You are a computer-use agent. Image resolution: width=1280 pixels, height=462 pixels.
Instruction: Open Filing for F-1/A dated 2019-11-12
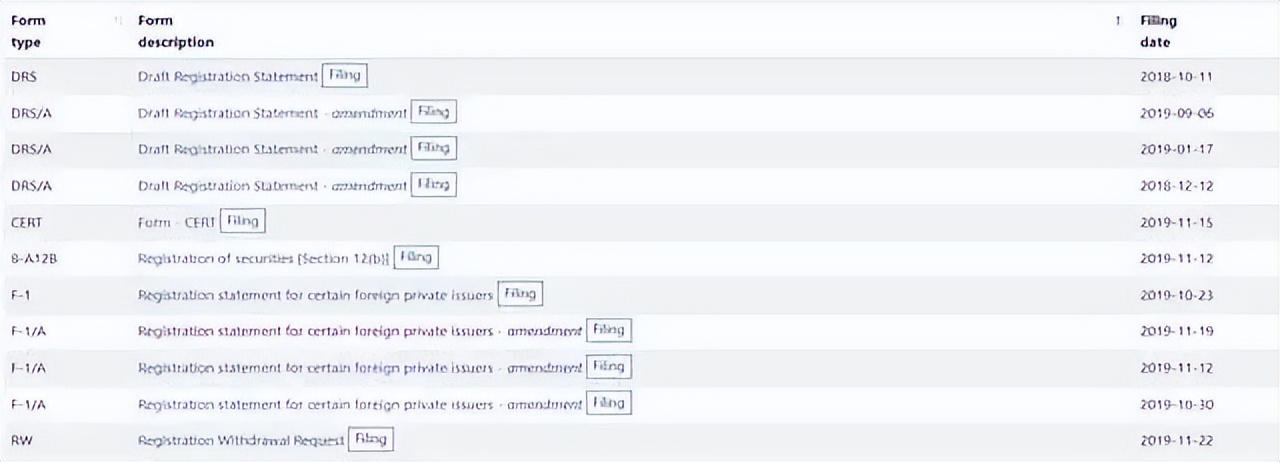pyautogui.click(x=608, y=367)
